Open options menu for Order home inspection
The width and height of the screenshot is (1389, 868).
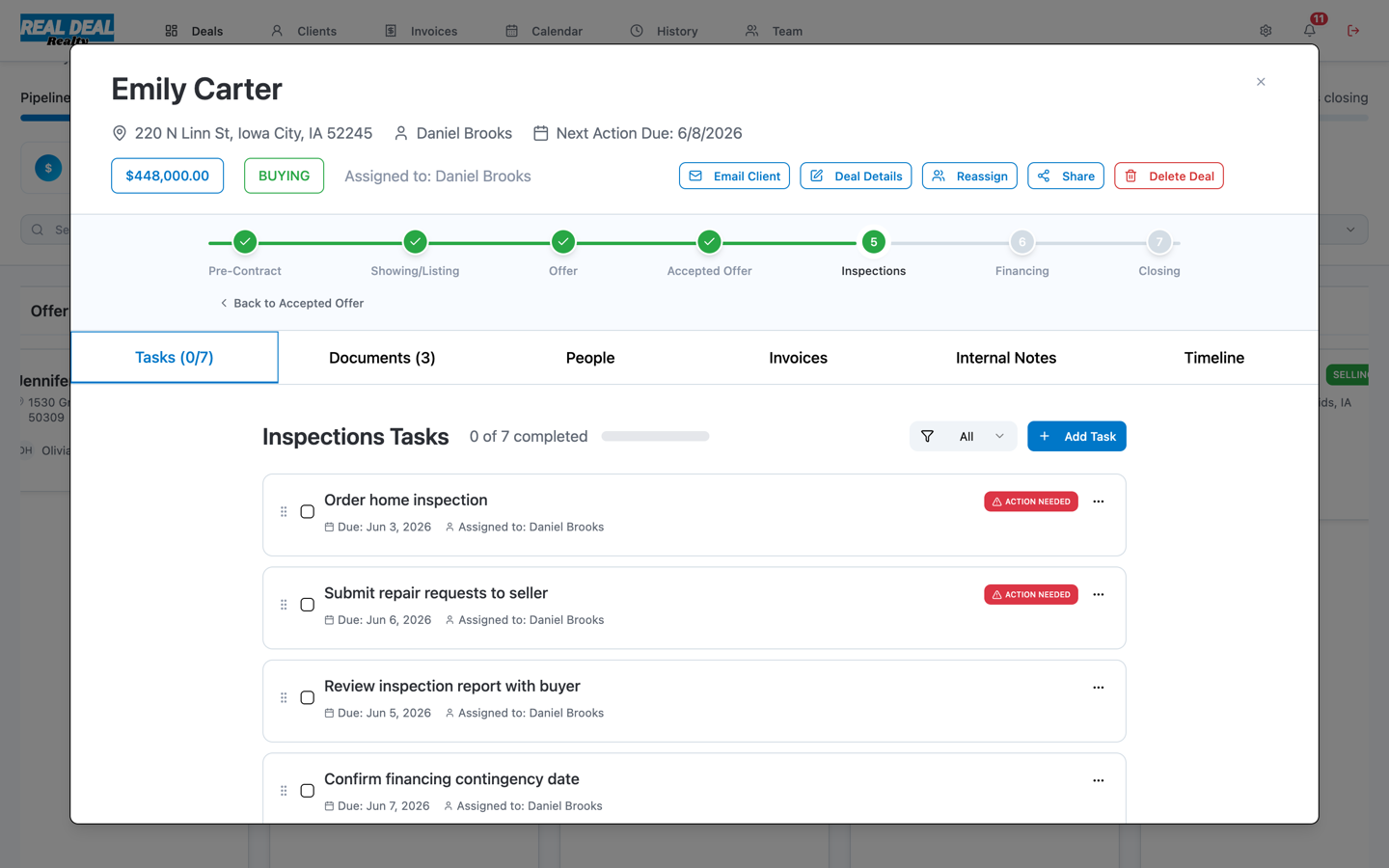pyautogui.click(x=1099, y=502)
